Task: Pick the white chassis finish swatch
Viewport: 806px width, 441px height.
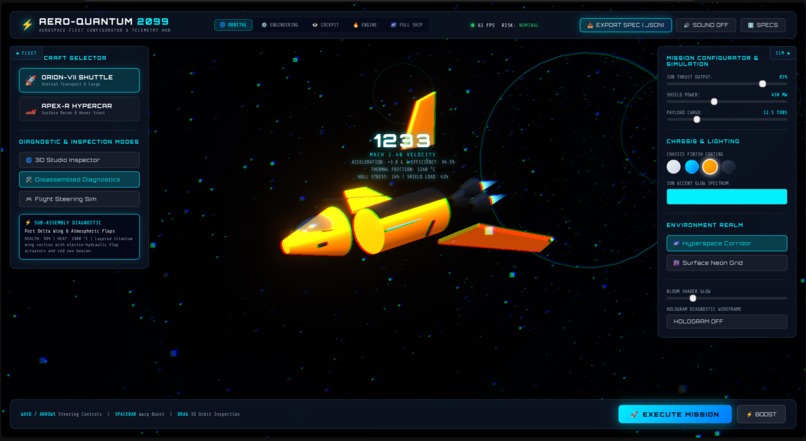Action: point(673,167)
